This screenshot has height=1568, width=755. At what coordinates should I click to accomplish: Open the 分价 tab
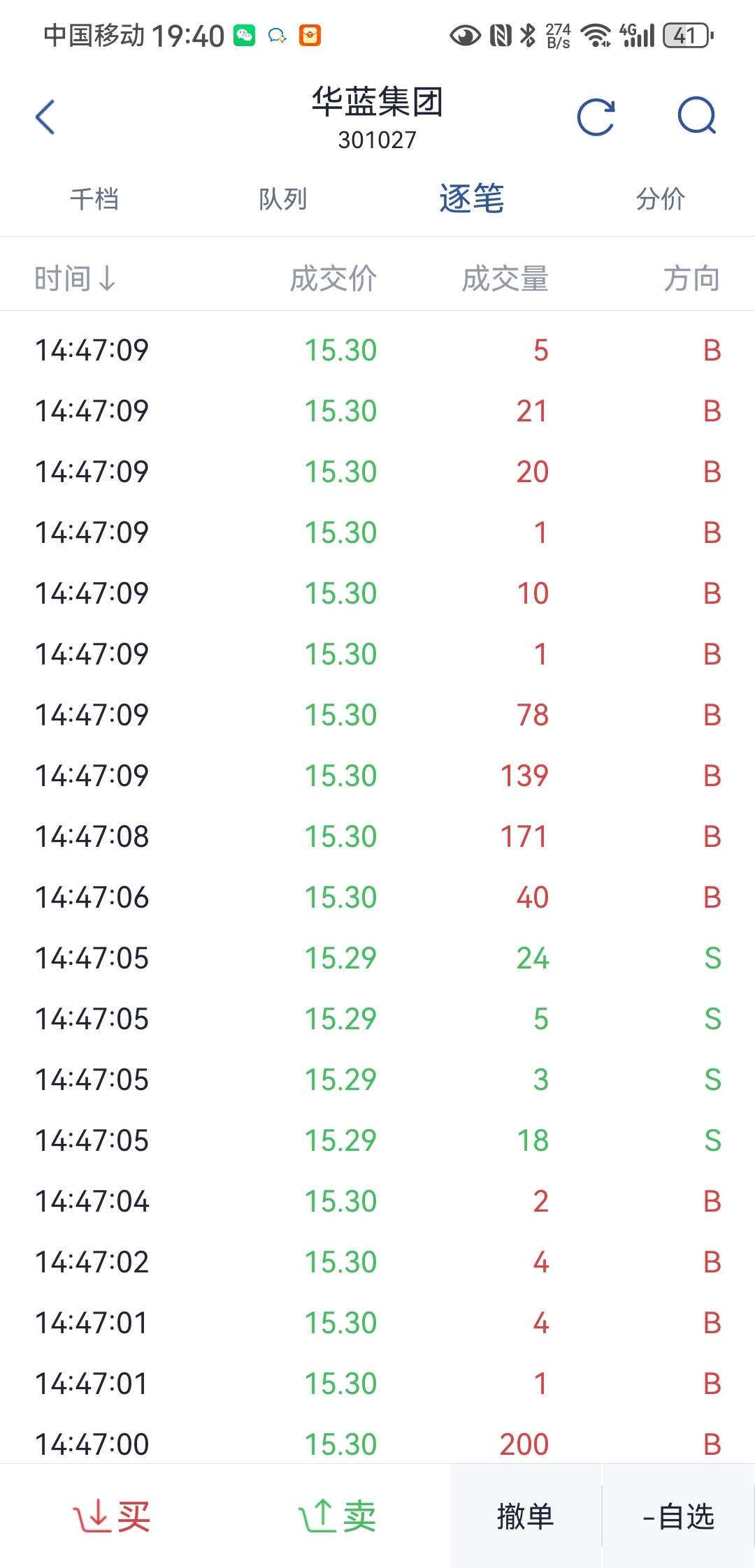click(x=661, y=199)
